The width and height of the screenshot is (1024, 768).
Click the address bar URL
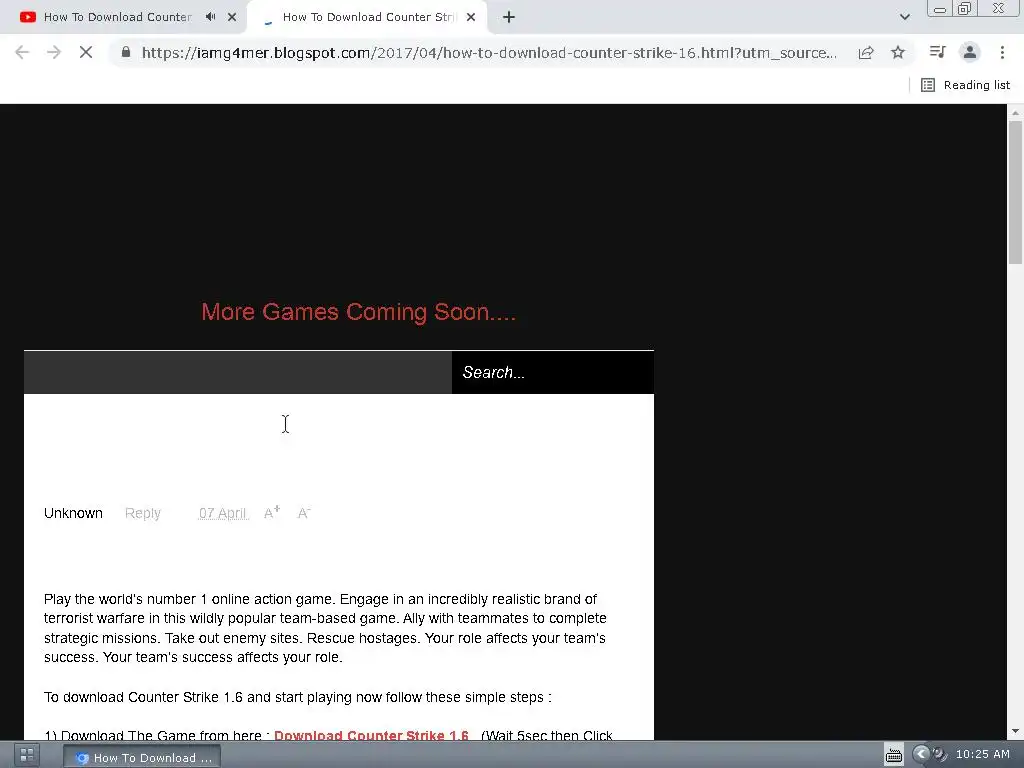click(488, 52)
